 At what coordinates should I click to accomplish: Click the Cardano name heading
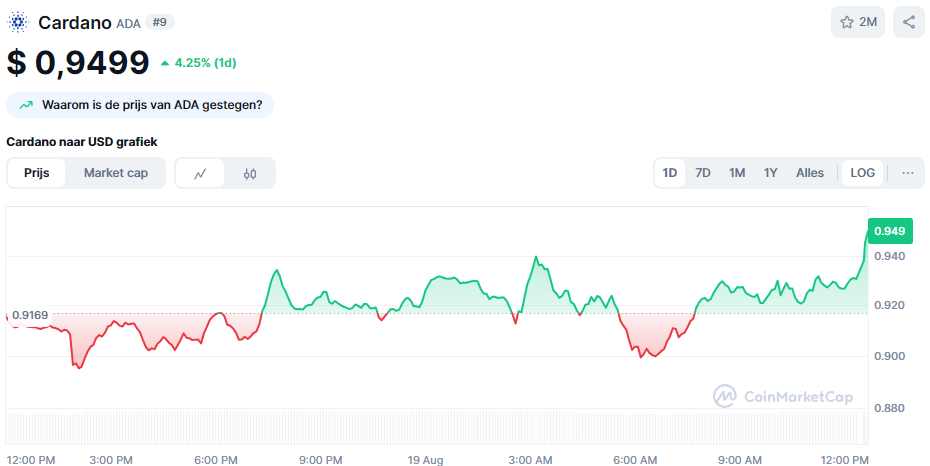[75, 23]
